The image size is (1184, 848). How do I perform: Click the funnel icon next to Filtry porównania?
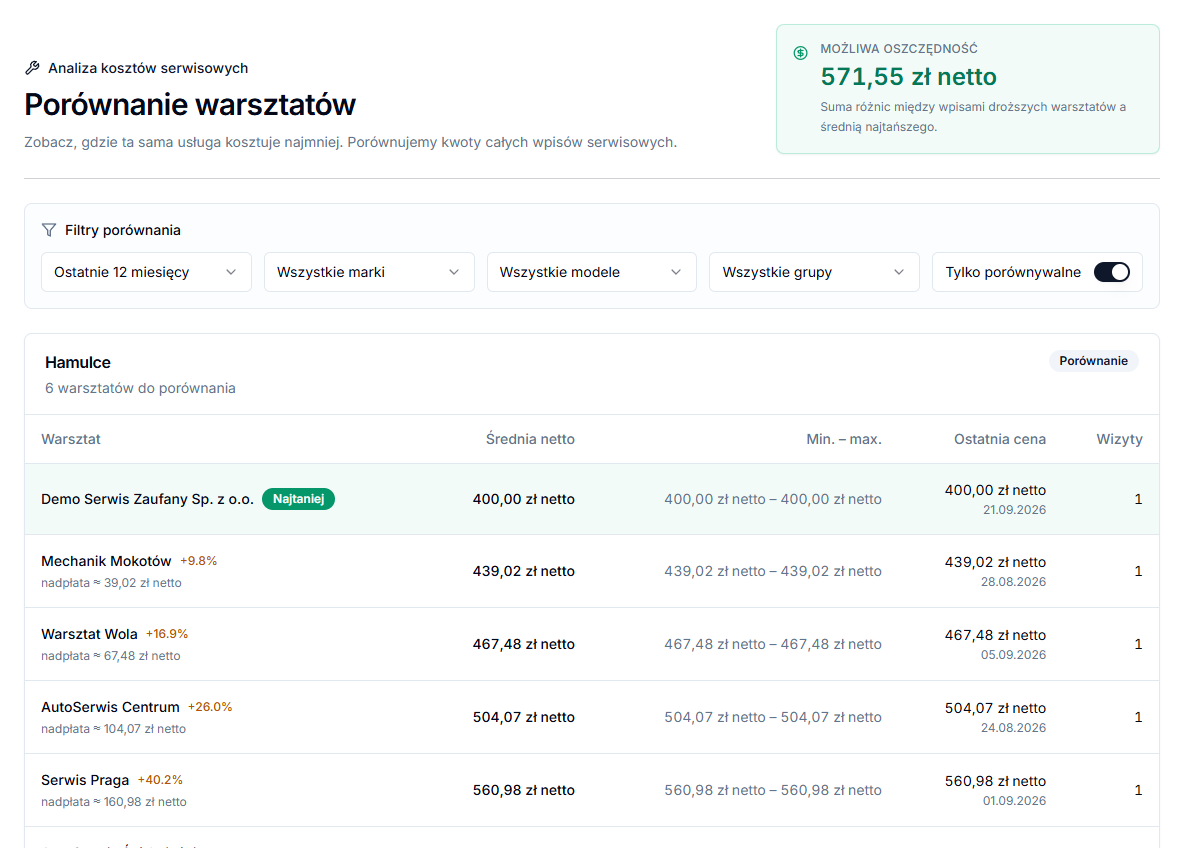(x=49, y=230)
